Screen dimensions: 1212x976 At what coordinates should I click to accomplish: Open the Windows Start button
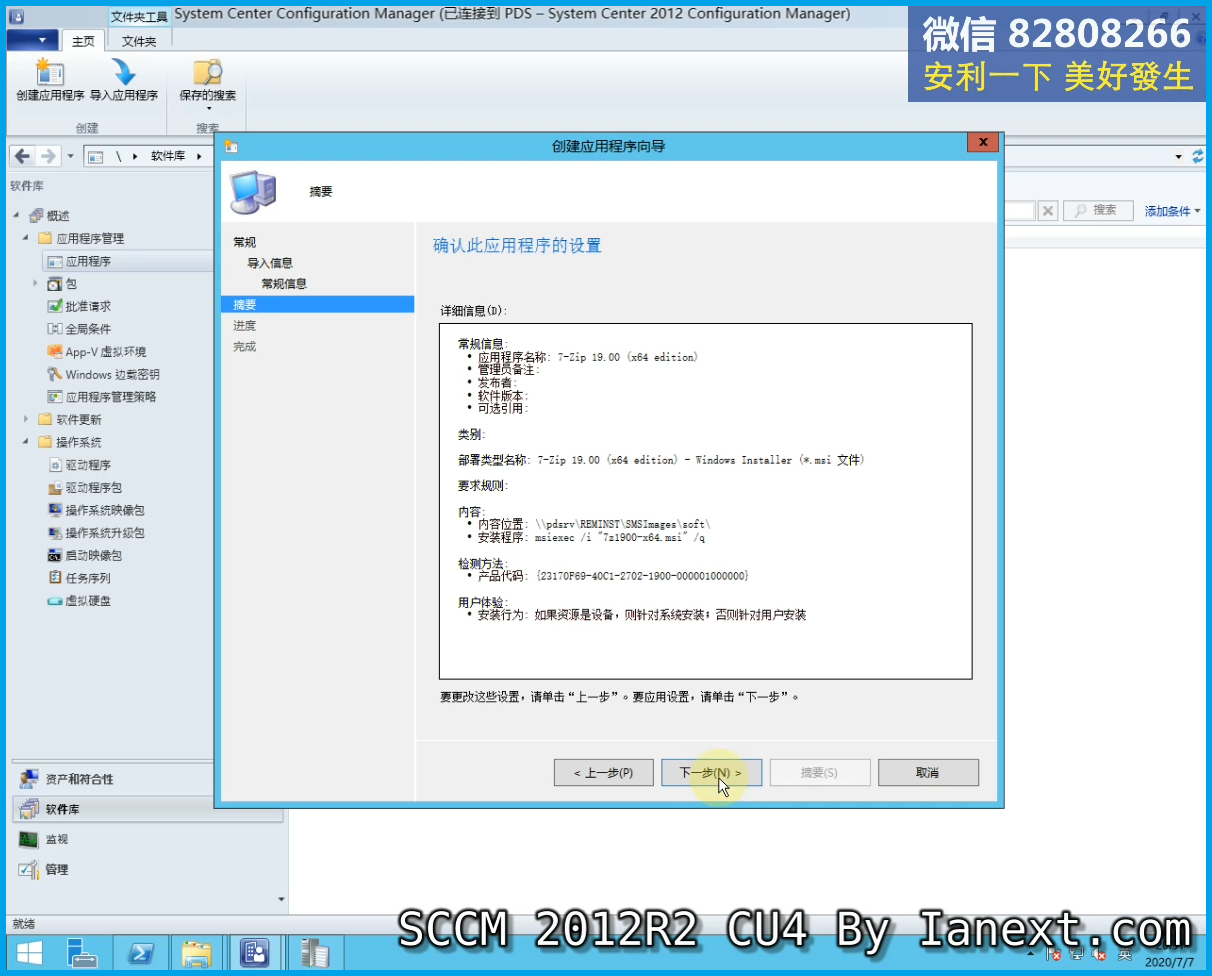click(x=29, y=953)
